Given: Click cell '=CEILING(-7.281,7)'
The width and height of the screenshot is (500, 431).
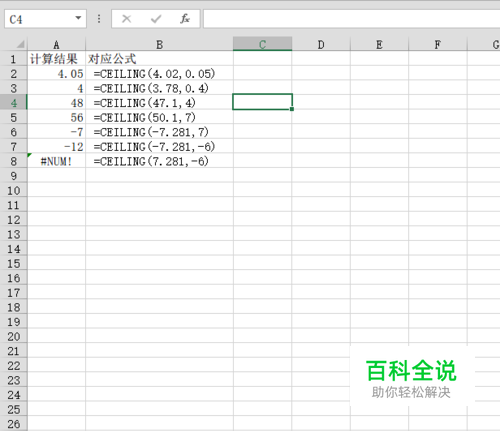Looking at the screenshot, I should (159, 132).
